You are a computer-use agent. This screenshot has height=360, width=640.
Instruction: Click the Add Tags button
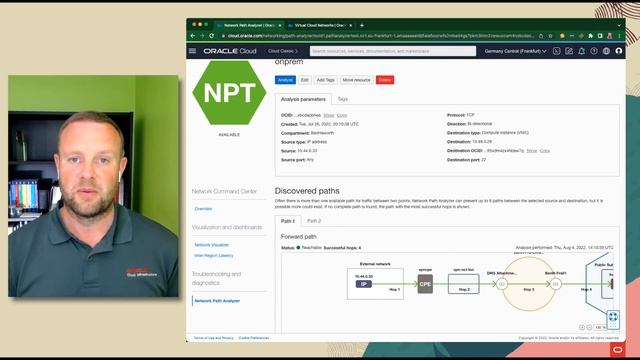pyautogui.click(x=326, y=80)
